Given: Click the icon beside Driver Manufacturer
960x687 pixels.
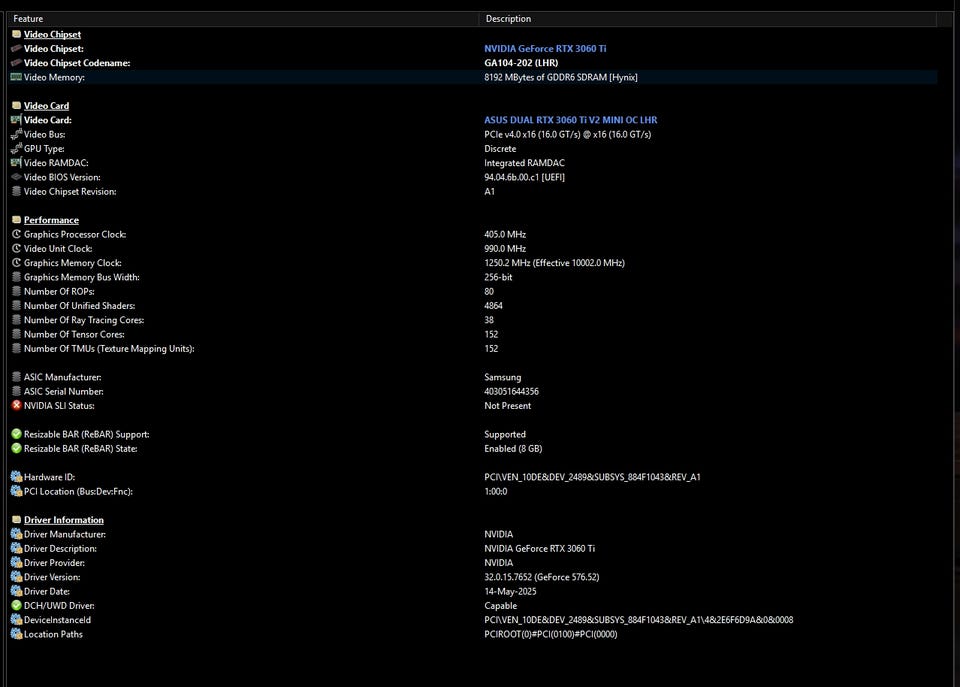Looking at the screenshot, I should point(17,534).
